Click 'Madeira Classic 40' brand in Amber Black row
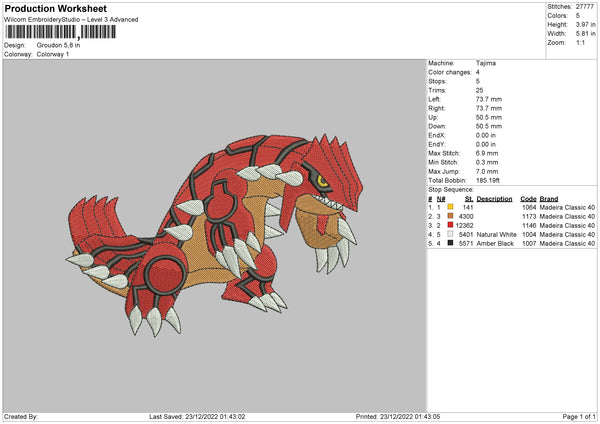 point(567,243)
